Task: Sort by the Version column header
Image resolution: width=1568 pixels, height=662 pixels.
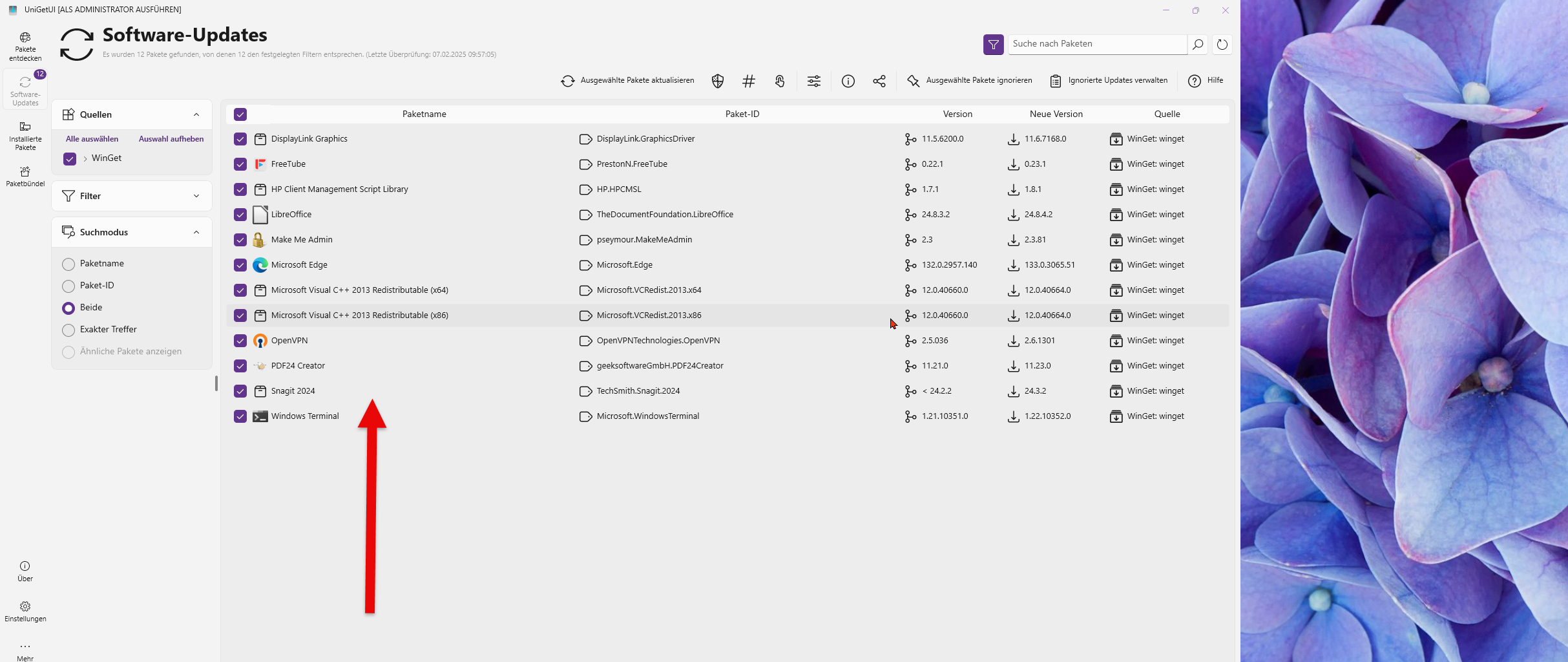Action: 957,114
